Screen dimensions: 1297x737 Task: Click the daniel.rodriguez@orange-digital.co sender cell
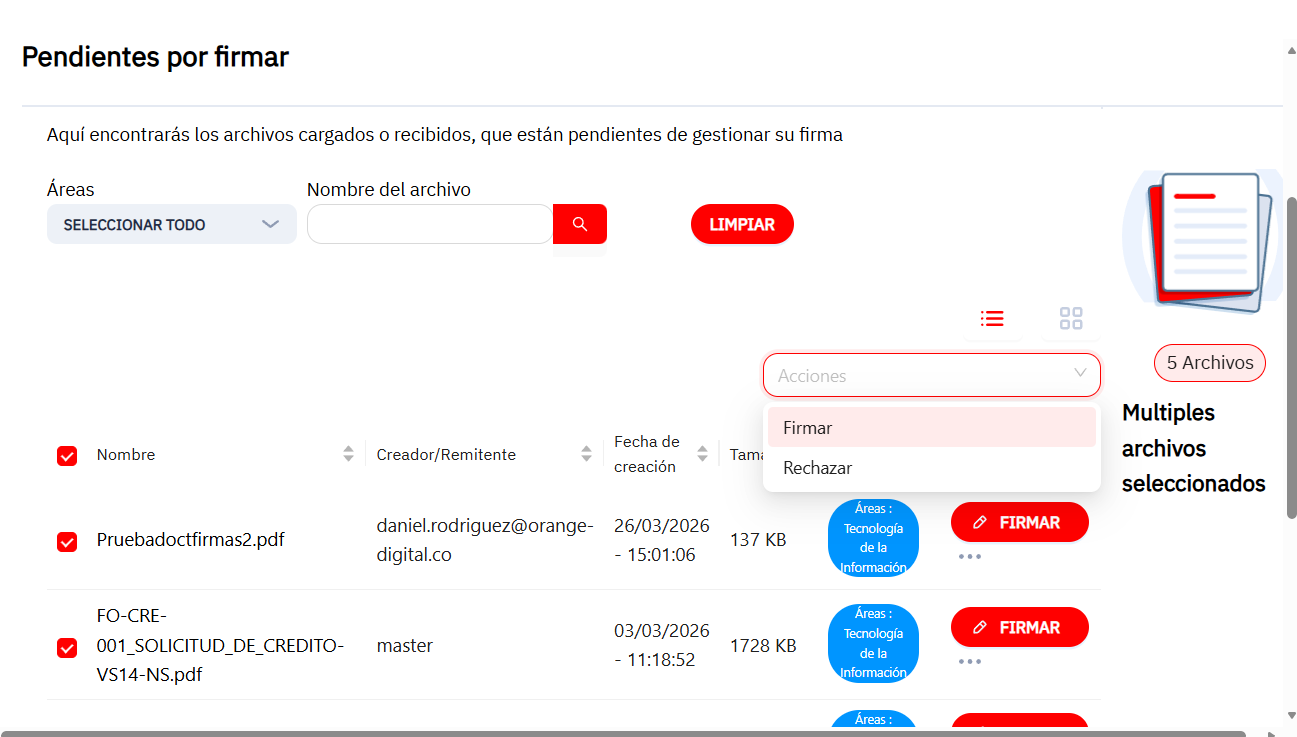pos(485,540)
